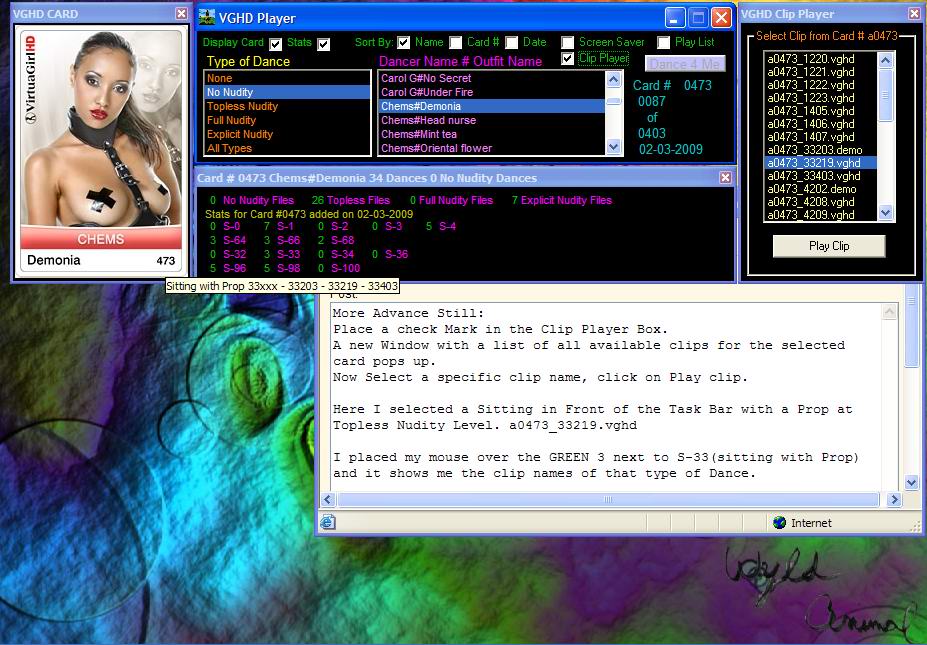Select Explicit Nudity dance type
The image size is (927, 645).
click(x=287, y=134)
